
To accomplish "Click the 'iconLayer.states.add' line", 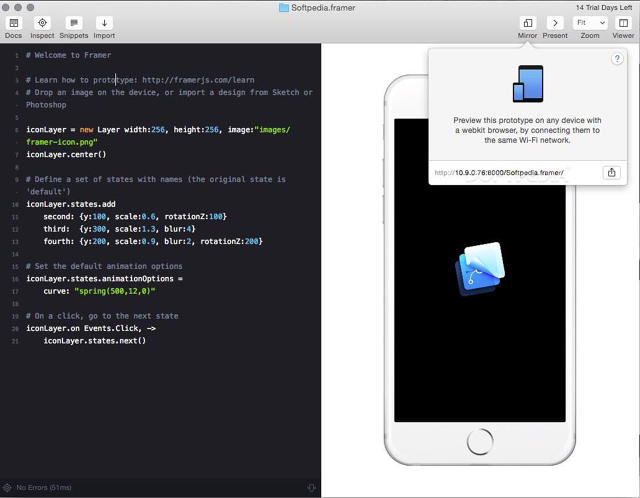I will [x=71, y=204].
